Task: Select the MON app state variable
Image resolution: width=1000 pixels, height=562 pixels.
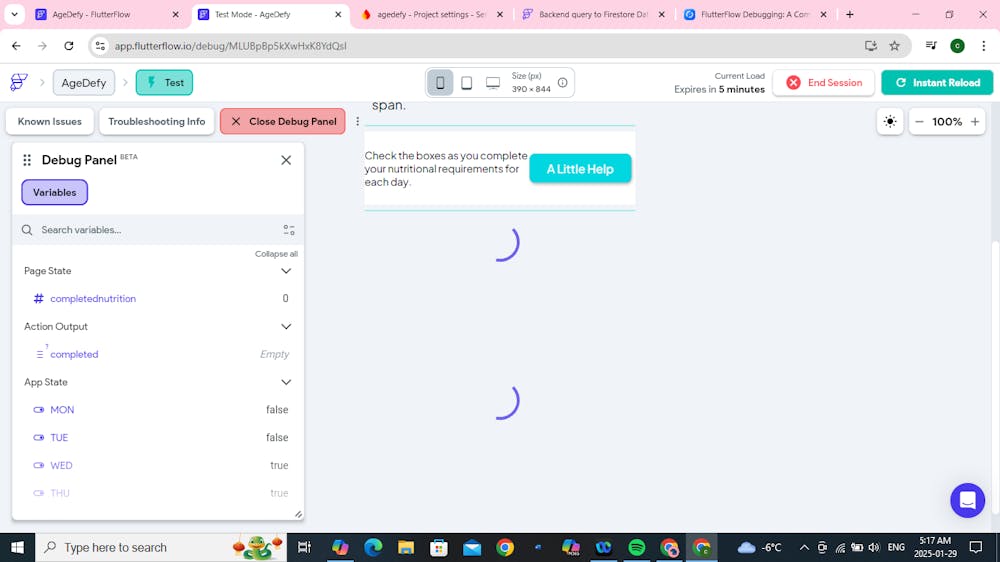Action: pyautogui.click(x=158, y=410)
